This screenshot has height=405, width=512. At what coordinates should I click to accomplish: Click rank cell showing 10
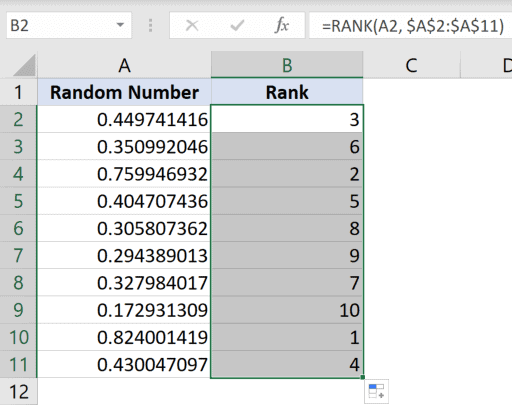[287, 310]
